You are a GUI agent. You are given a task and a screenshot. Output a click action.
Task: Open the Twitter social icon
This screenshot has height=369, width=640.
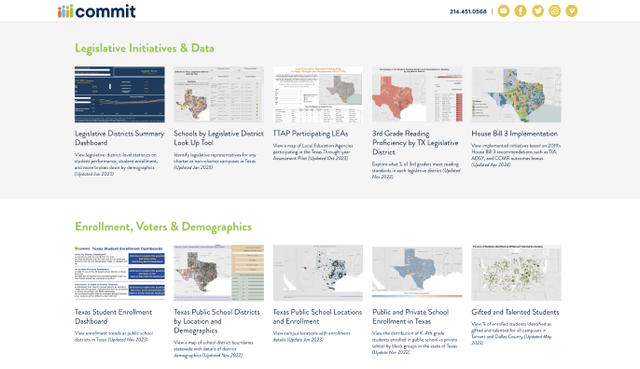click(538, 11)
